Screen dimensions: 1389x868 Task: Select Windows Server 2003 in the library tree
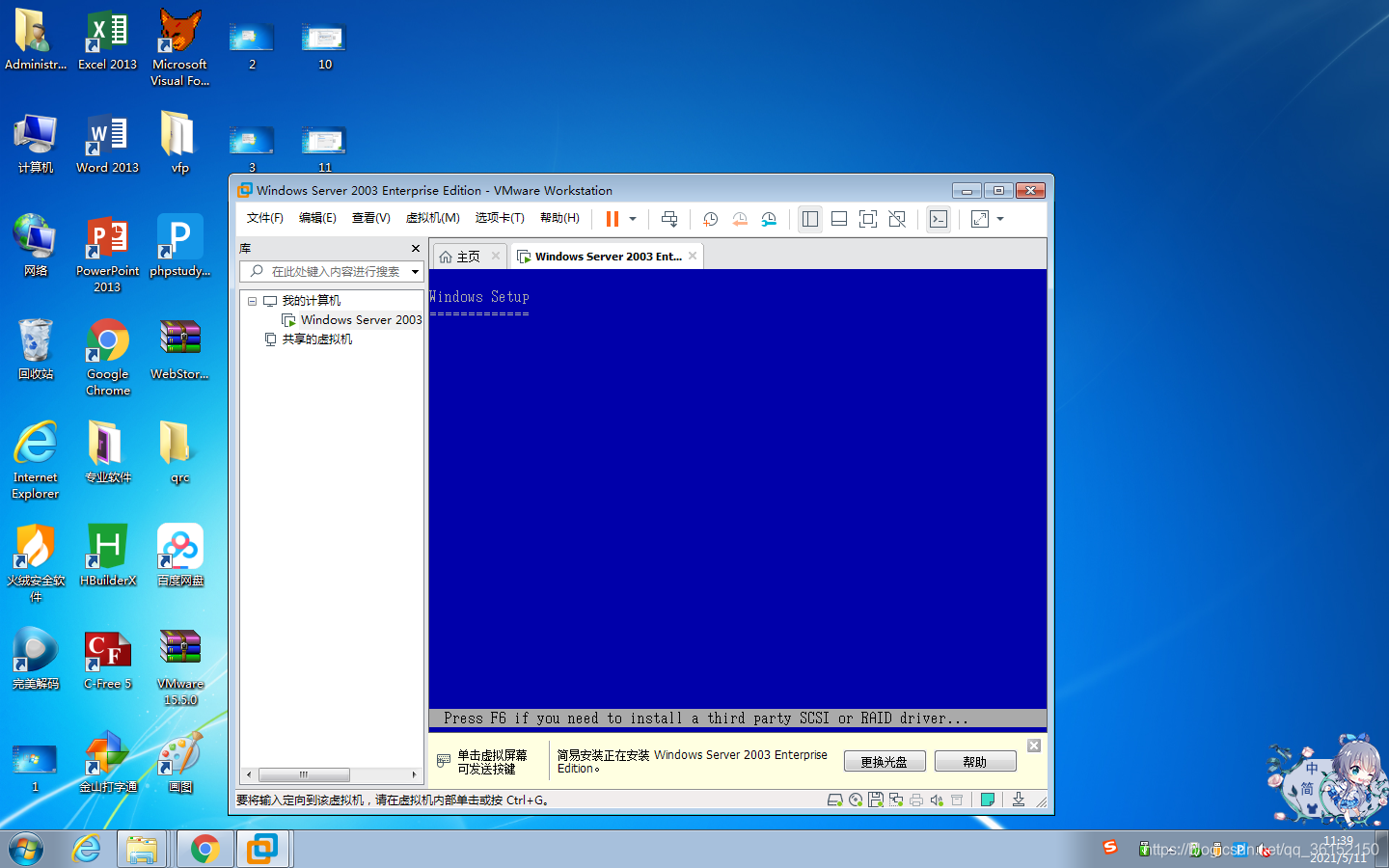point(361,320)
